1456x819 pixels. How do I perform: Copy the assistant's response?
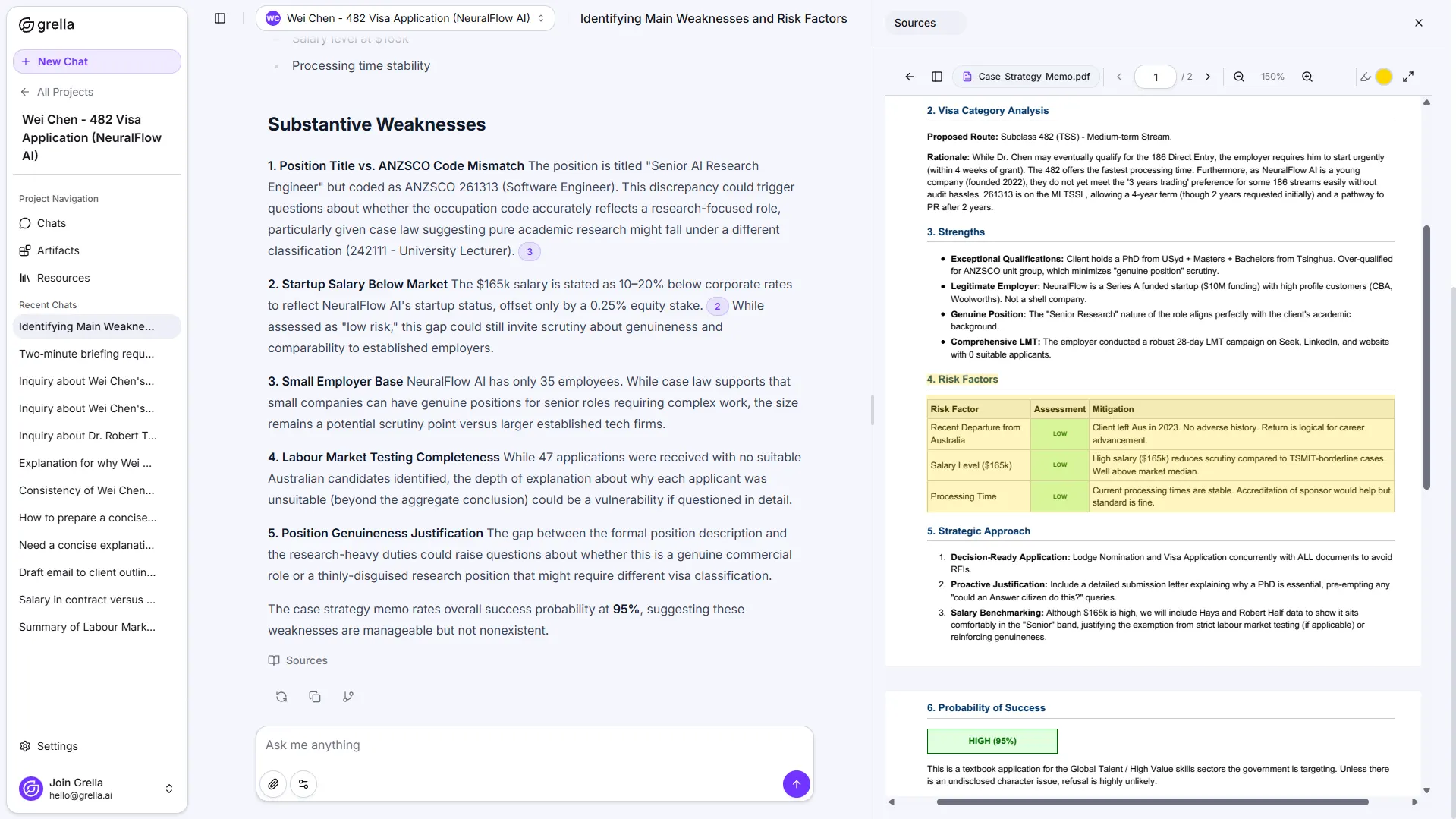(x=315, y=696)
